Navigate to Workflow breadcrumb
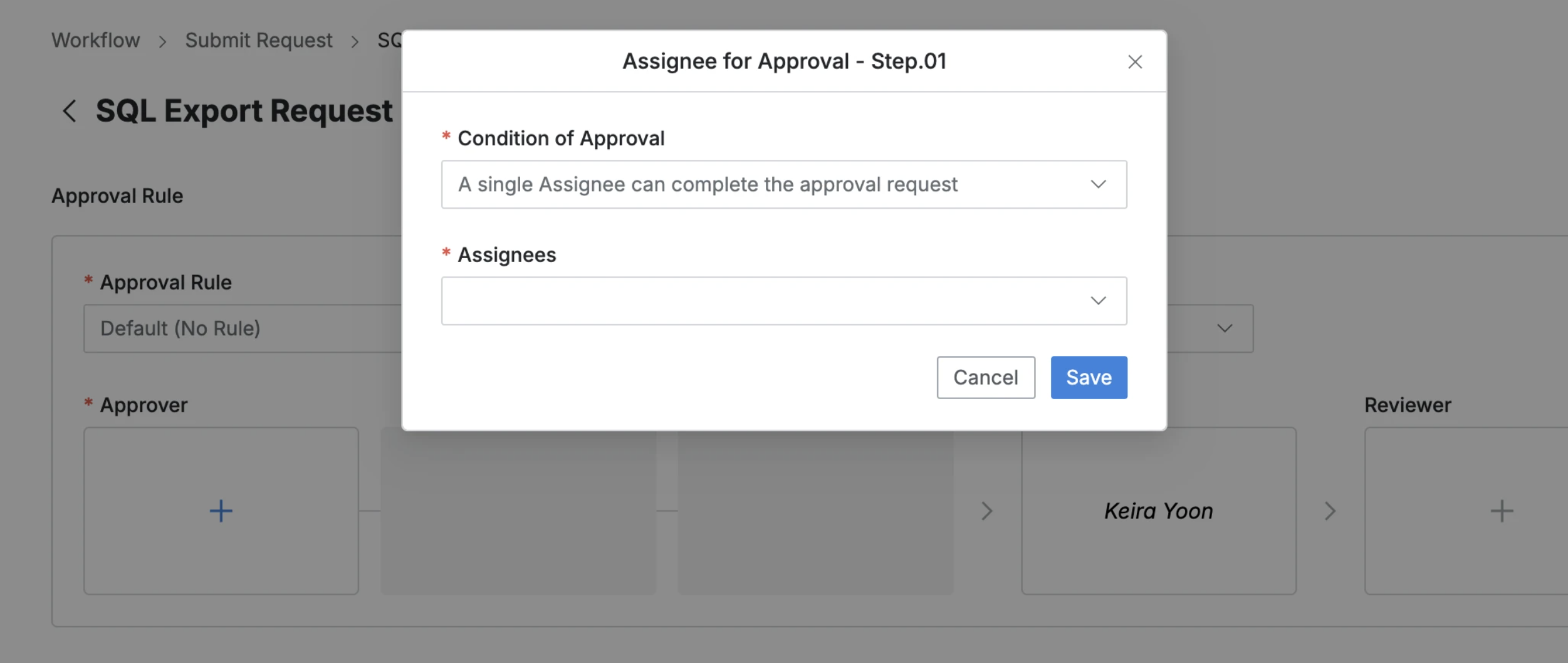 95,40
